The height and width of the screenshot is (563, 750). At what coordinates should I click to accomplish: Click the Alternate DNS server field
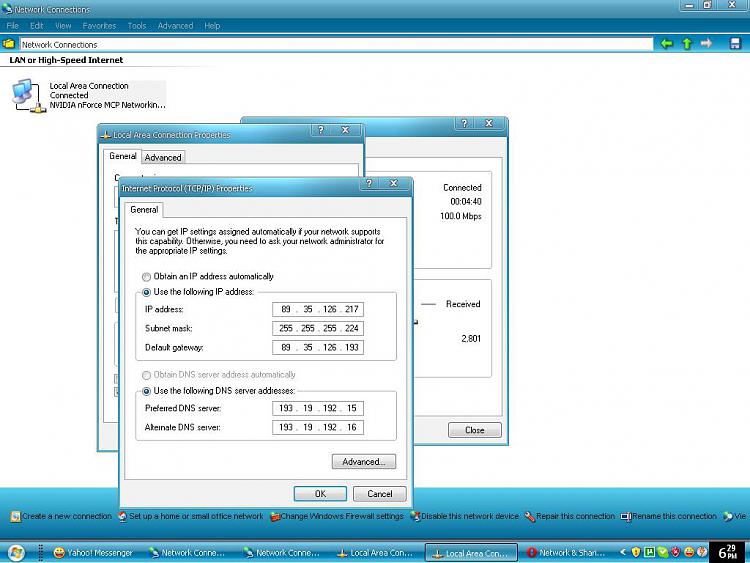click(318, 427)
